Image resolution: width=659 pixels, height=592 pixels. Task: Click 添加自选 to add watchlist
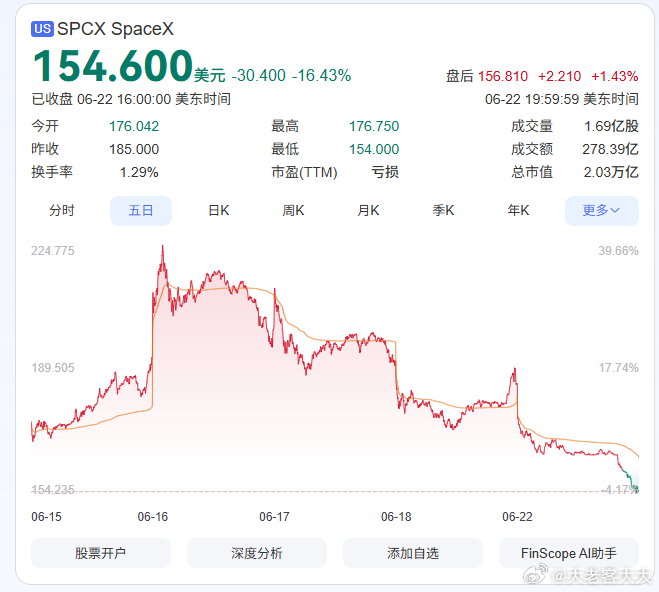click(413, 553)
